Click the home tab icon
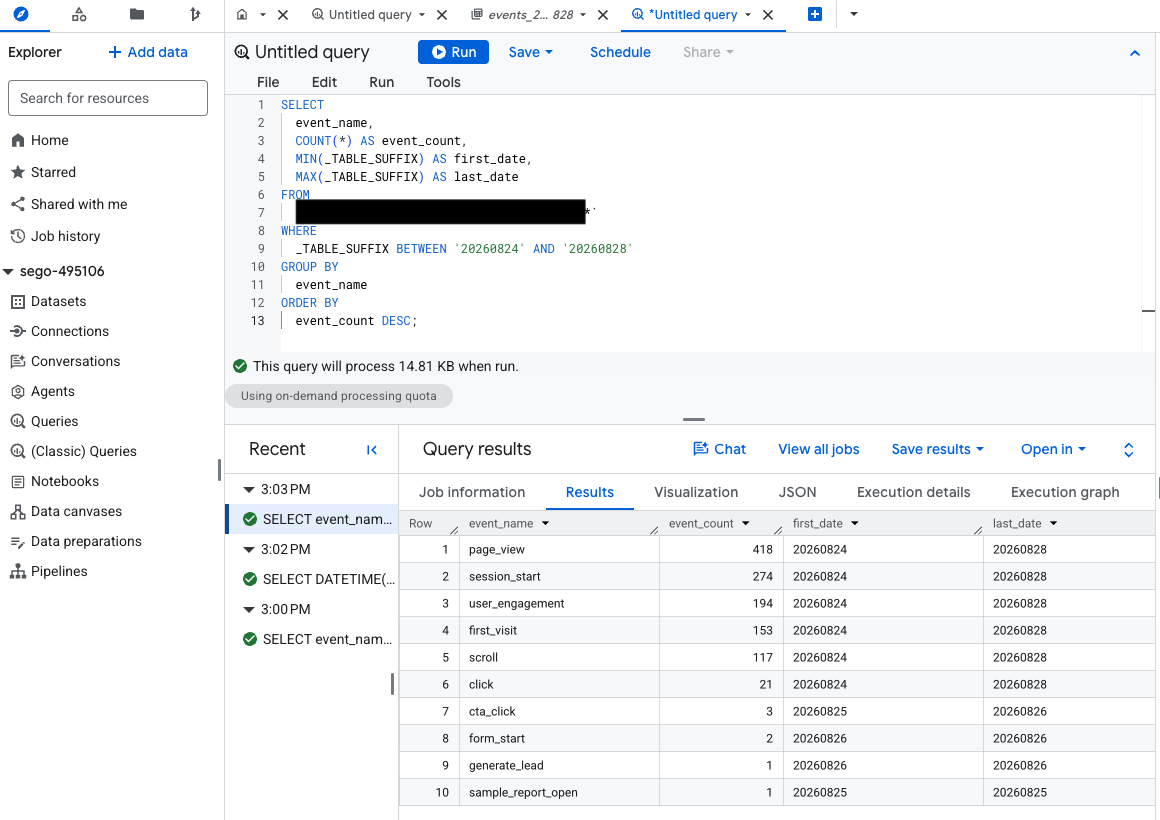 click(242, 14)
